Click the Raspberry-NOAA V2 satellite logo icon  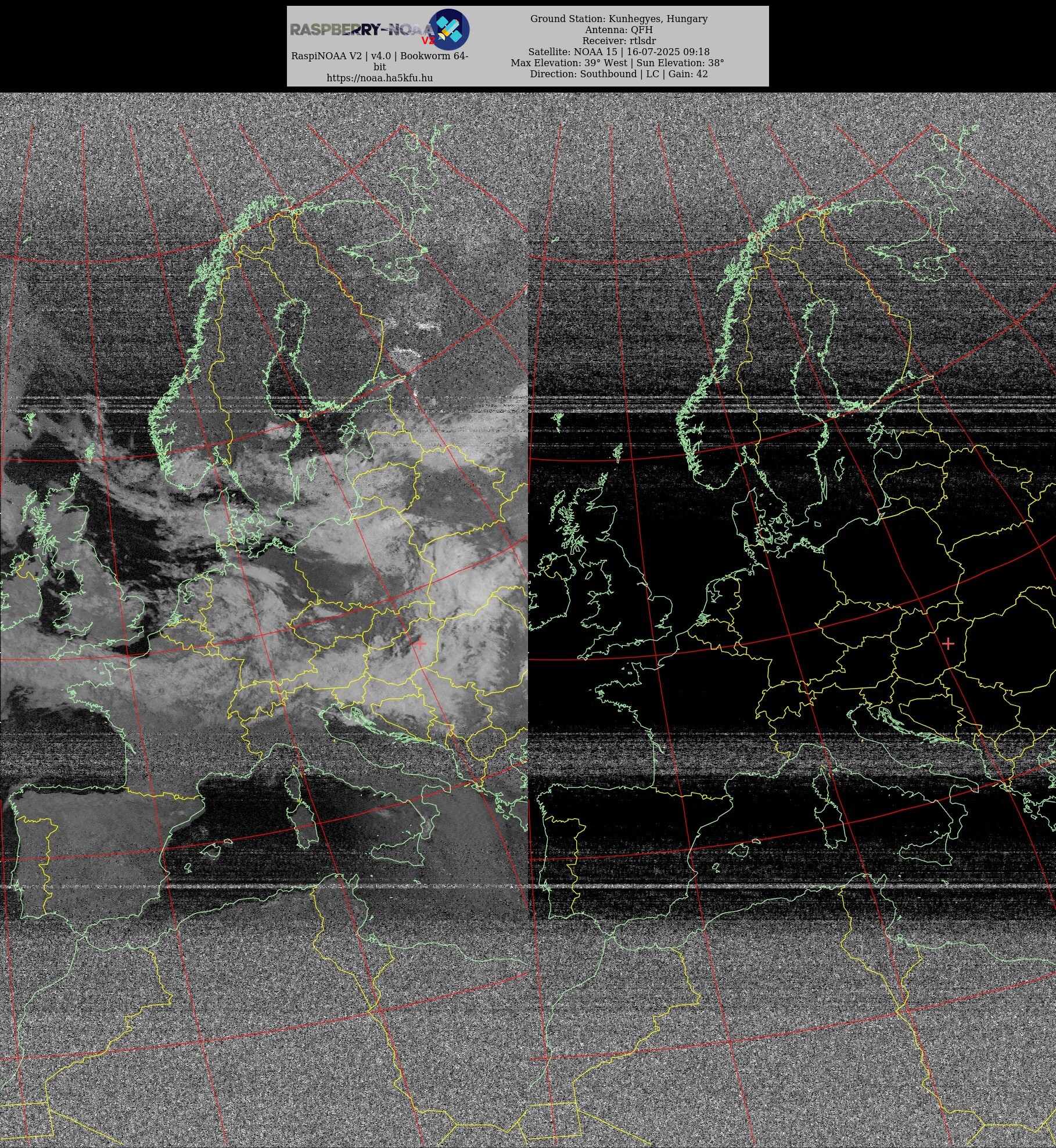click(x=449, y=30)
